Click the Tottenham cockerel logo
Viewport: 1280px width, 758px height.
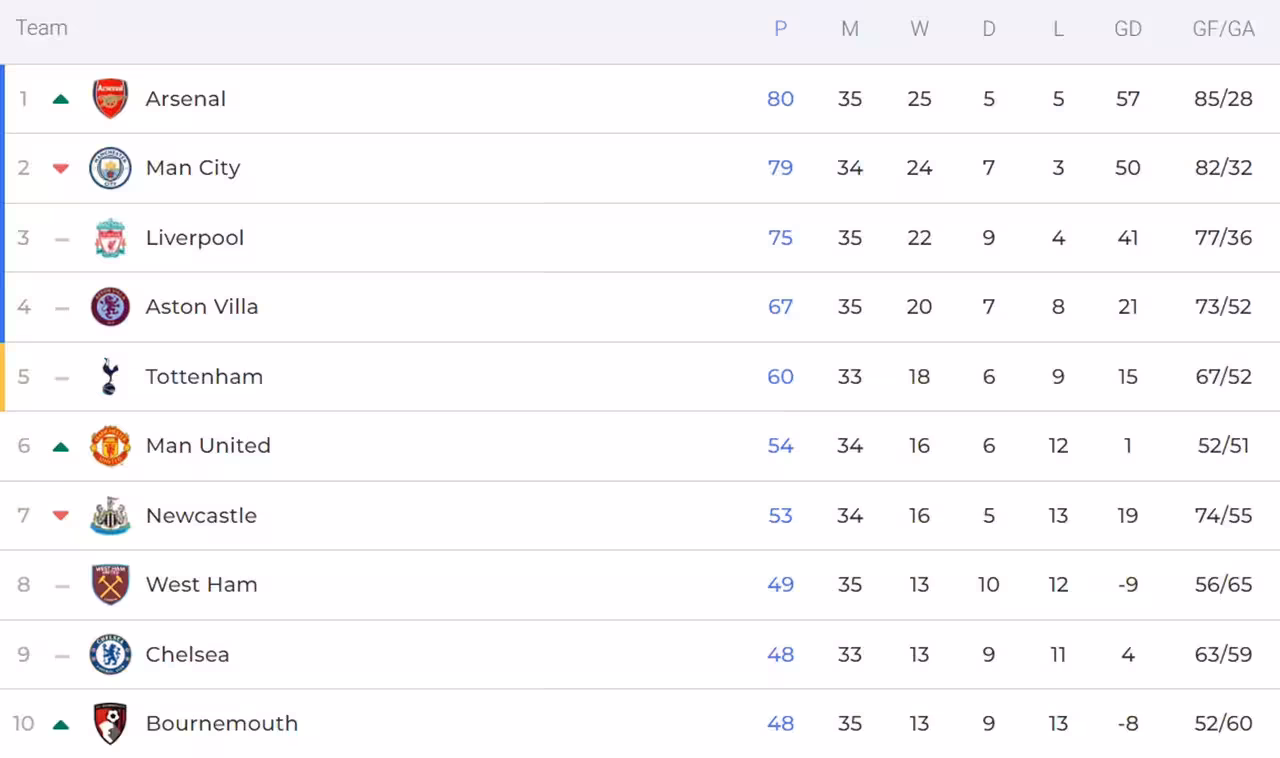point(110,377)
